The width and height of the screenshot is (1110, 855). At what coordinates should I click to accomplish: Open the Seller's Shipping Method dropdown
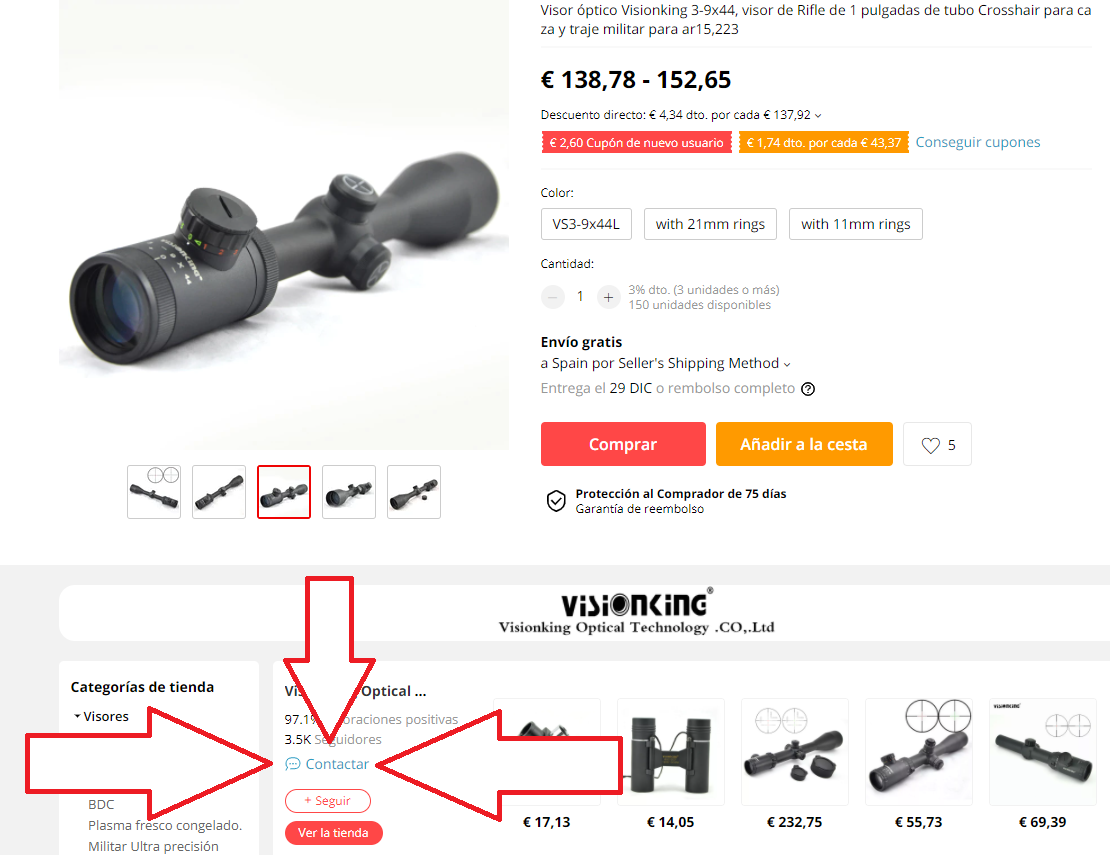pos(786,365)
